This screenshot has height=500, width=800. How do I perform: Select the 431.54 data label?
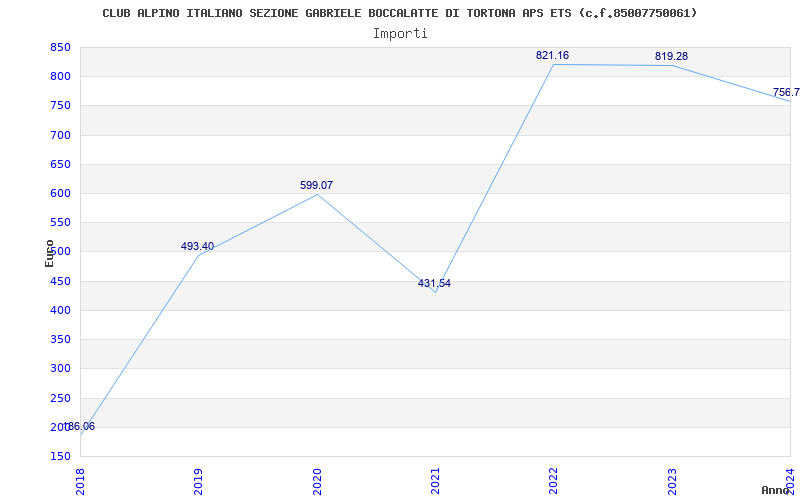coord(434,283)
